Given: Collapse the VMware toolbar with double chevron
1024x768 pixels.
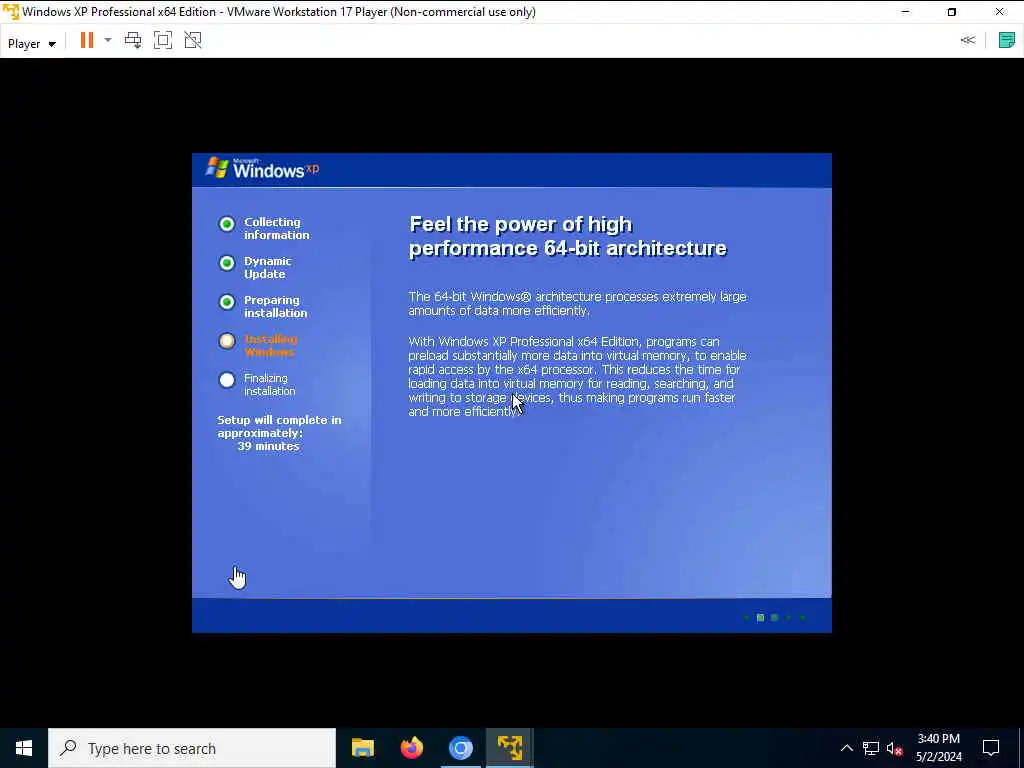Looking at the screenshot, I should point(968,40).
